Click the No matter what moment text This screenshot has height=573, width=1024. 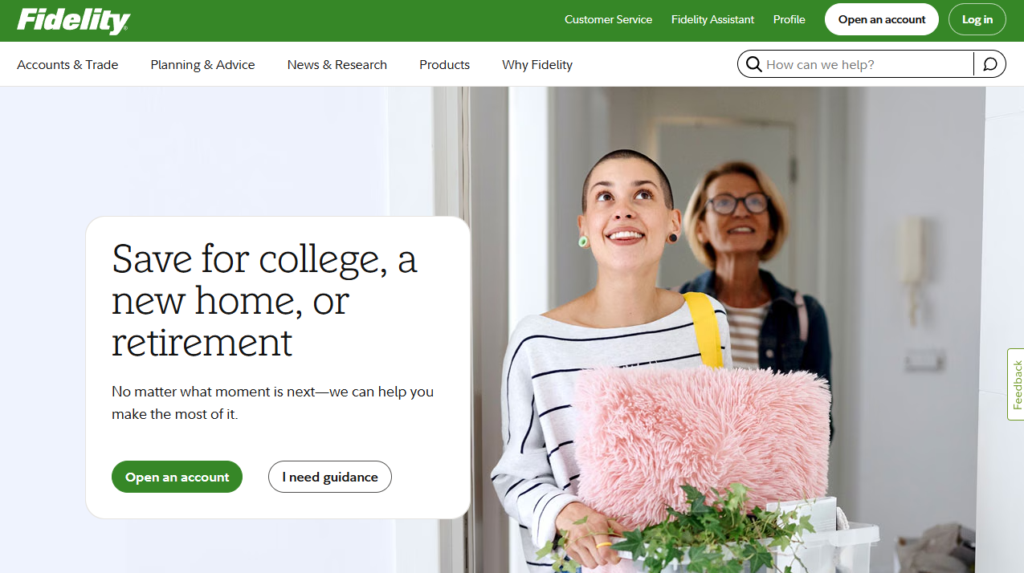(272, 402)
